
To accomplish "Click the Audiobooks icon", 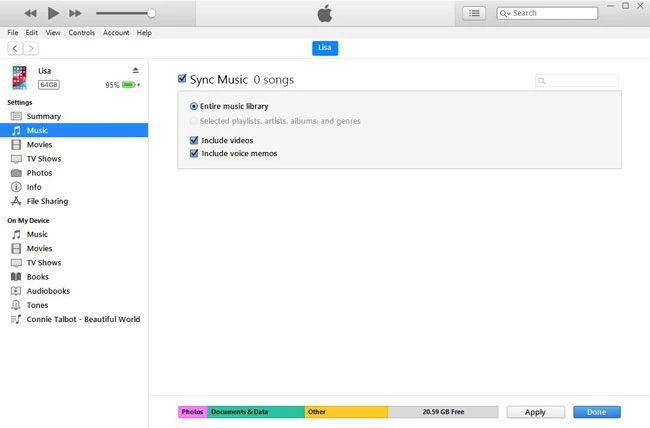I will [x=16, y=291].
